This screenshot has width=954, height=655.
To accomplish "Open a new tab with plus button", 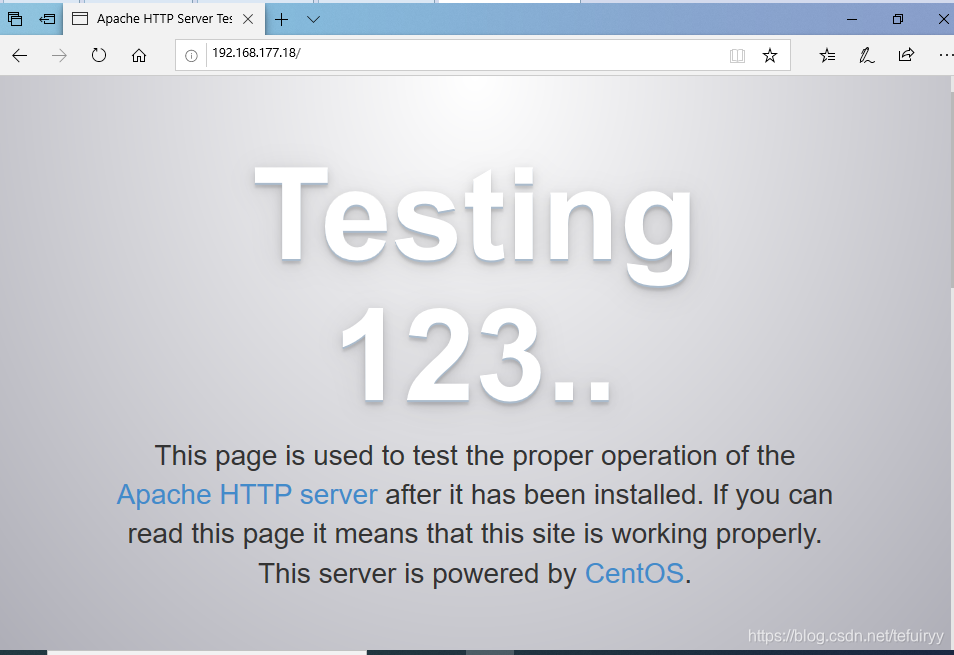I will click(x=281, y=19).
